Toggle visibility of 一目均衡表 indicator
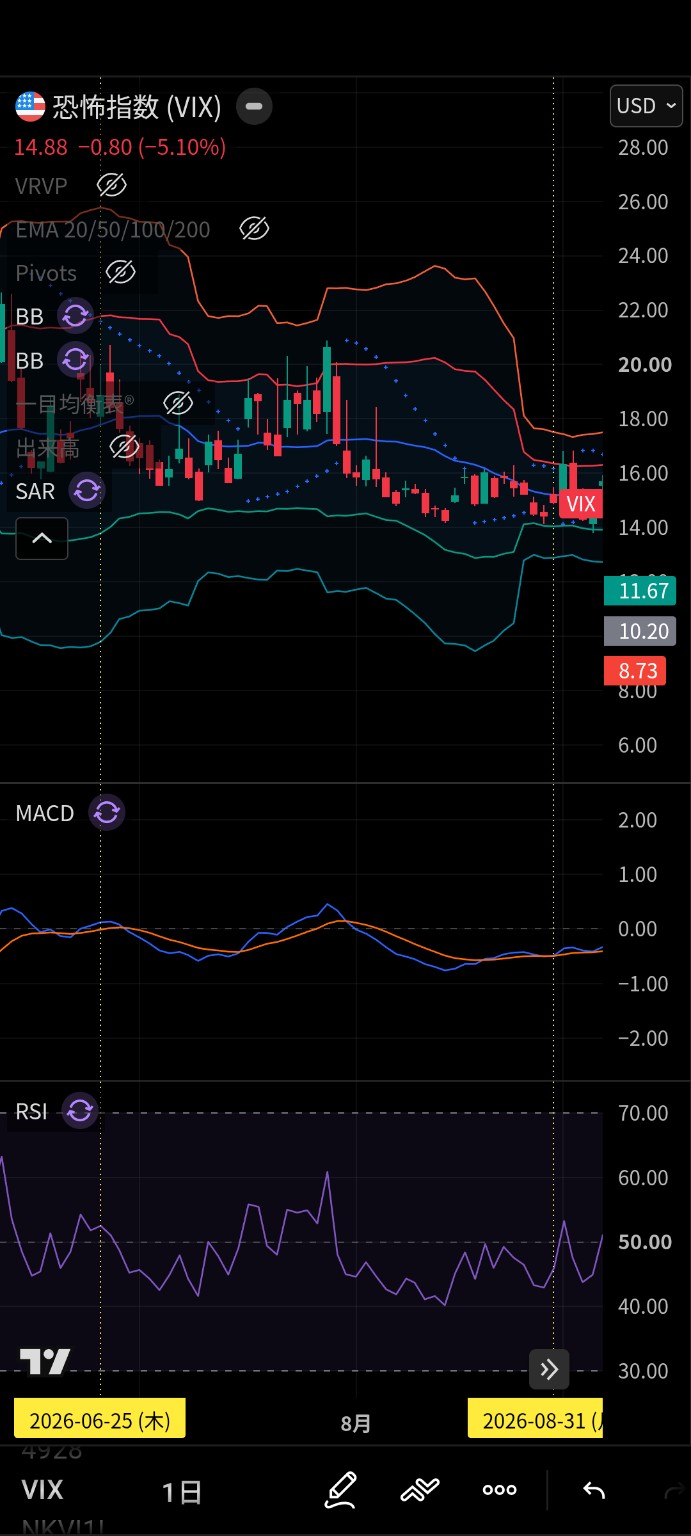The height and width of the screenshot is (1536, 691). (x=178, y=403)
